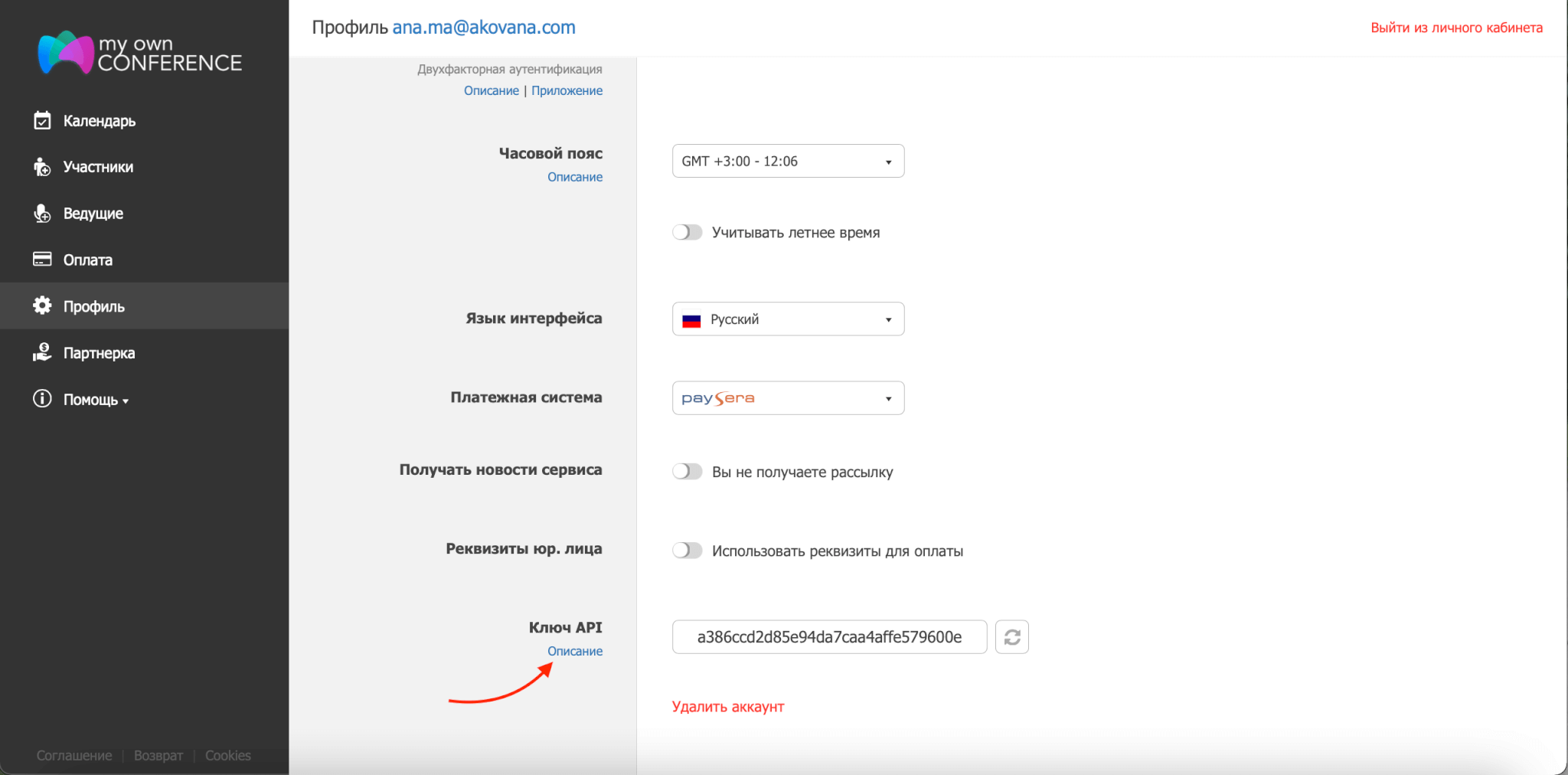Enable Использовать реквизиты для оплаты

click(x=687, y=550)
